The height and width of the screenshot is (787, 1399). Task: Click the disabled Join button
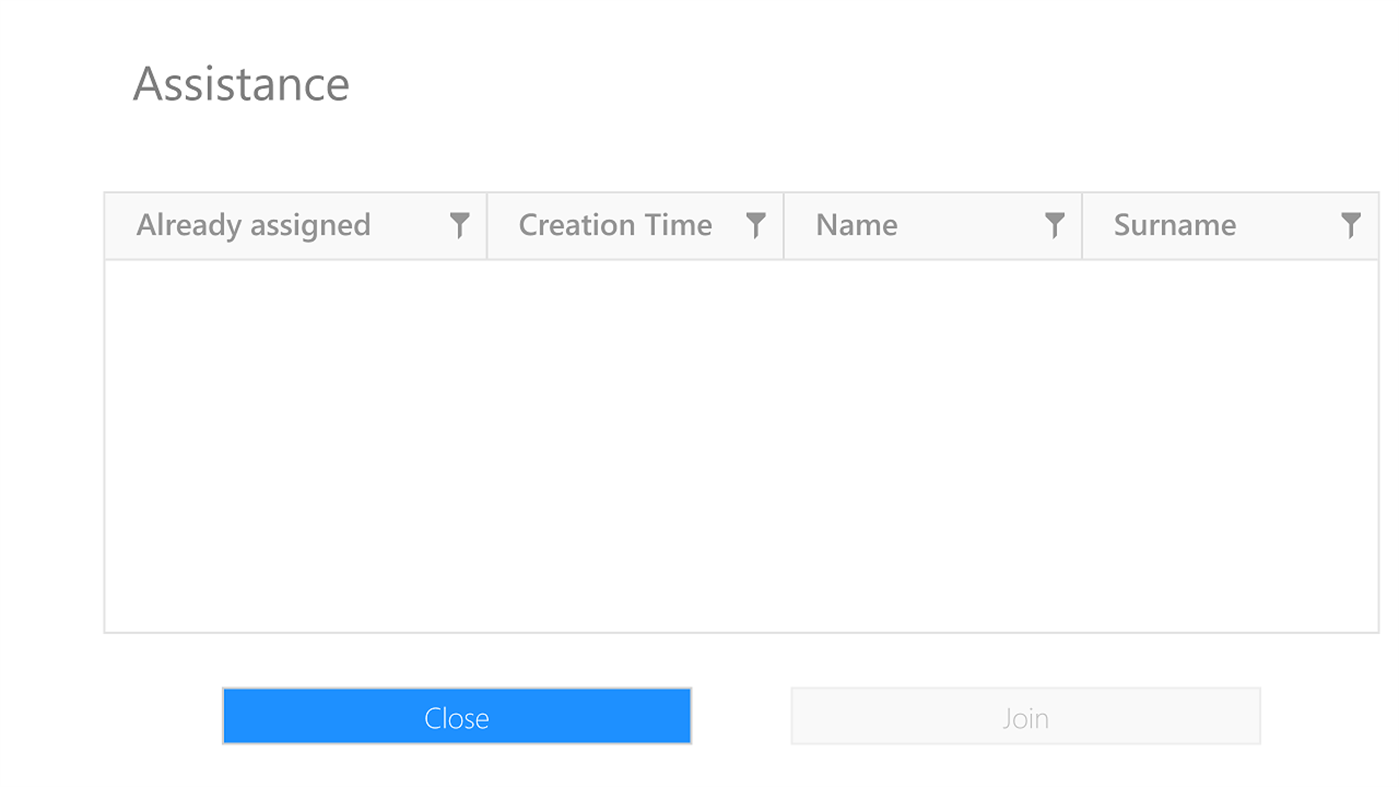tap(1025, 716)
